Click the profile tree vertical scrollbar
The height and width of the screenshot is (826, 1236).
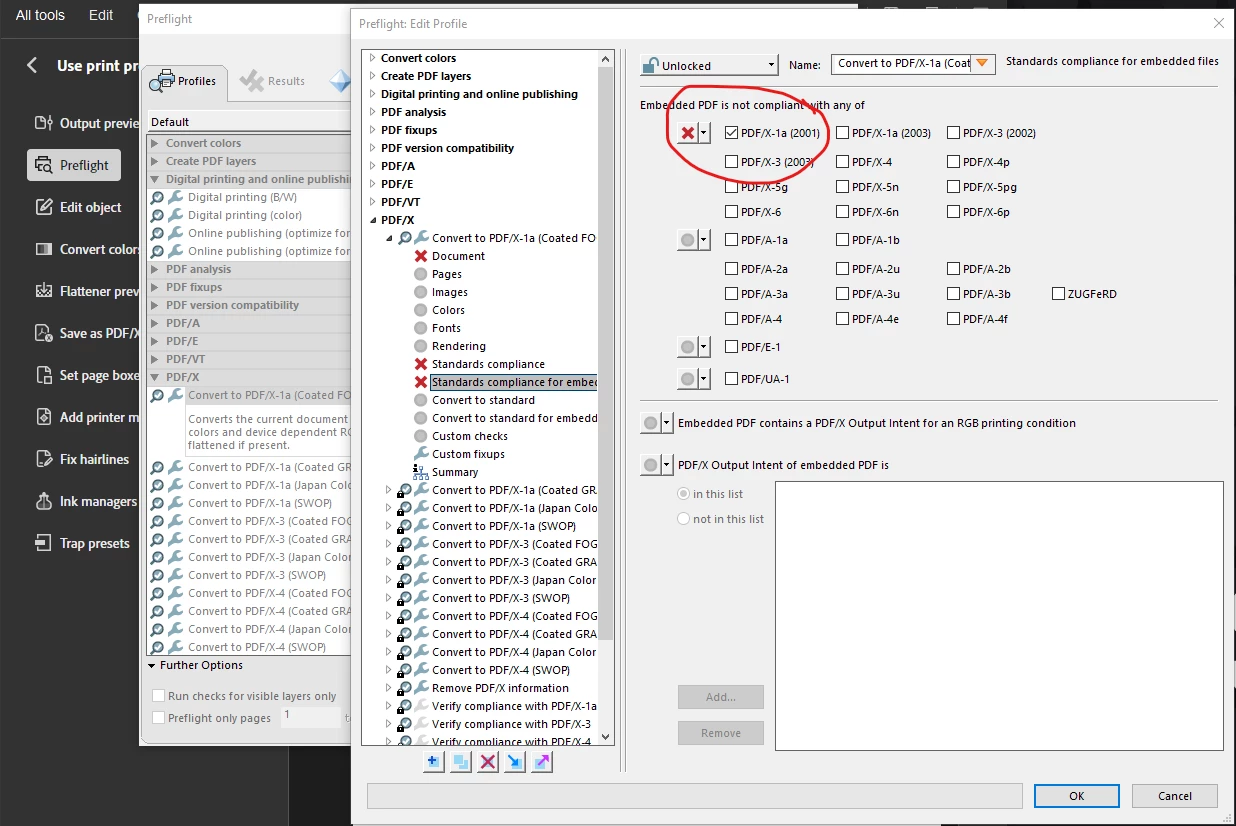pos(606,395)
